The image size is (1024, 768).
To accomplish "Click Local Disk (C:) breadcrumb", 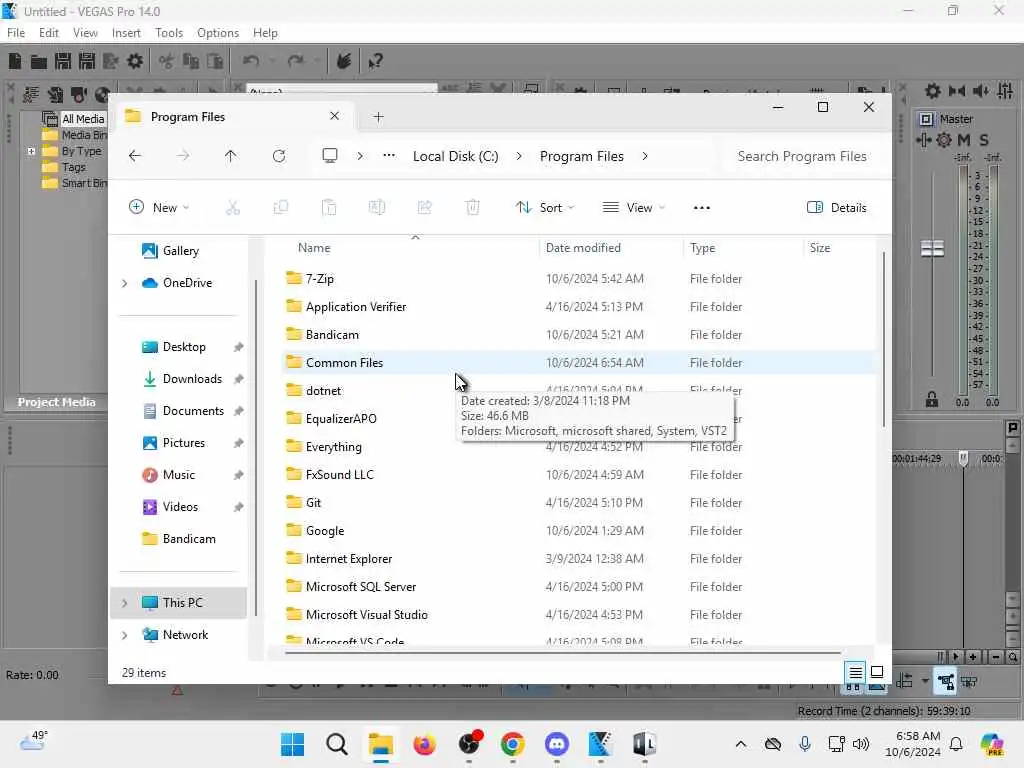I will click(455, 156).
